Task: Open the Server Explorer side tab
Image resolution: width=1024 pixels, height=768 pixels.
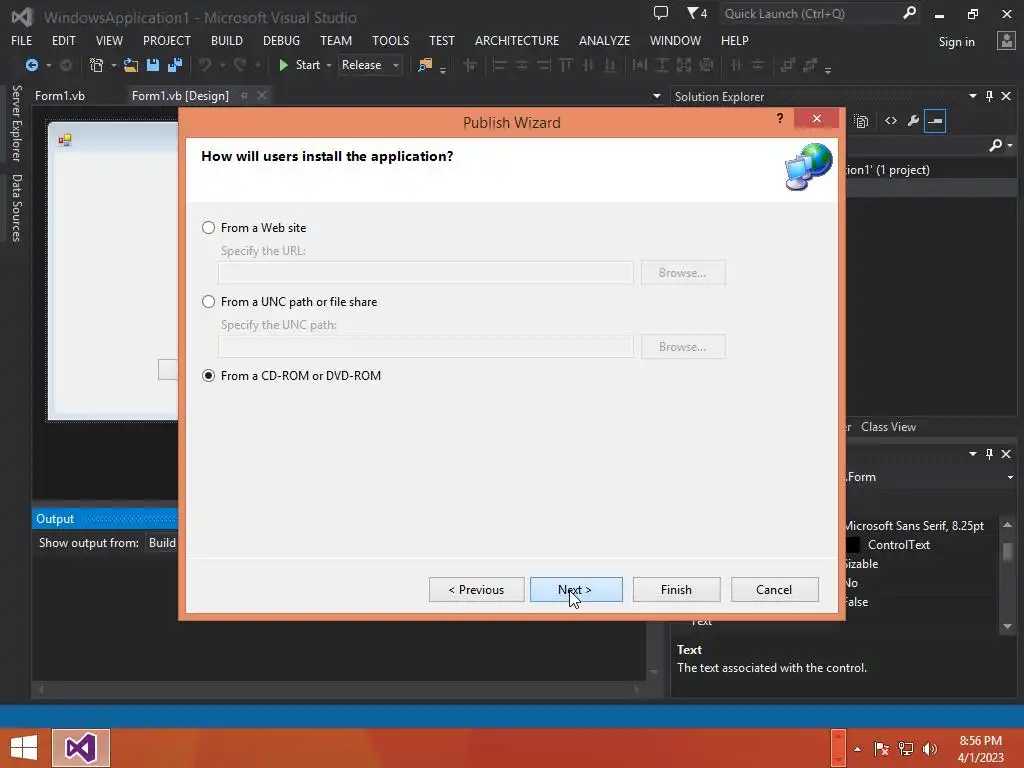Action: 16,123
